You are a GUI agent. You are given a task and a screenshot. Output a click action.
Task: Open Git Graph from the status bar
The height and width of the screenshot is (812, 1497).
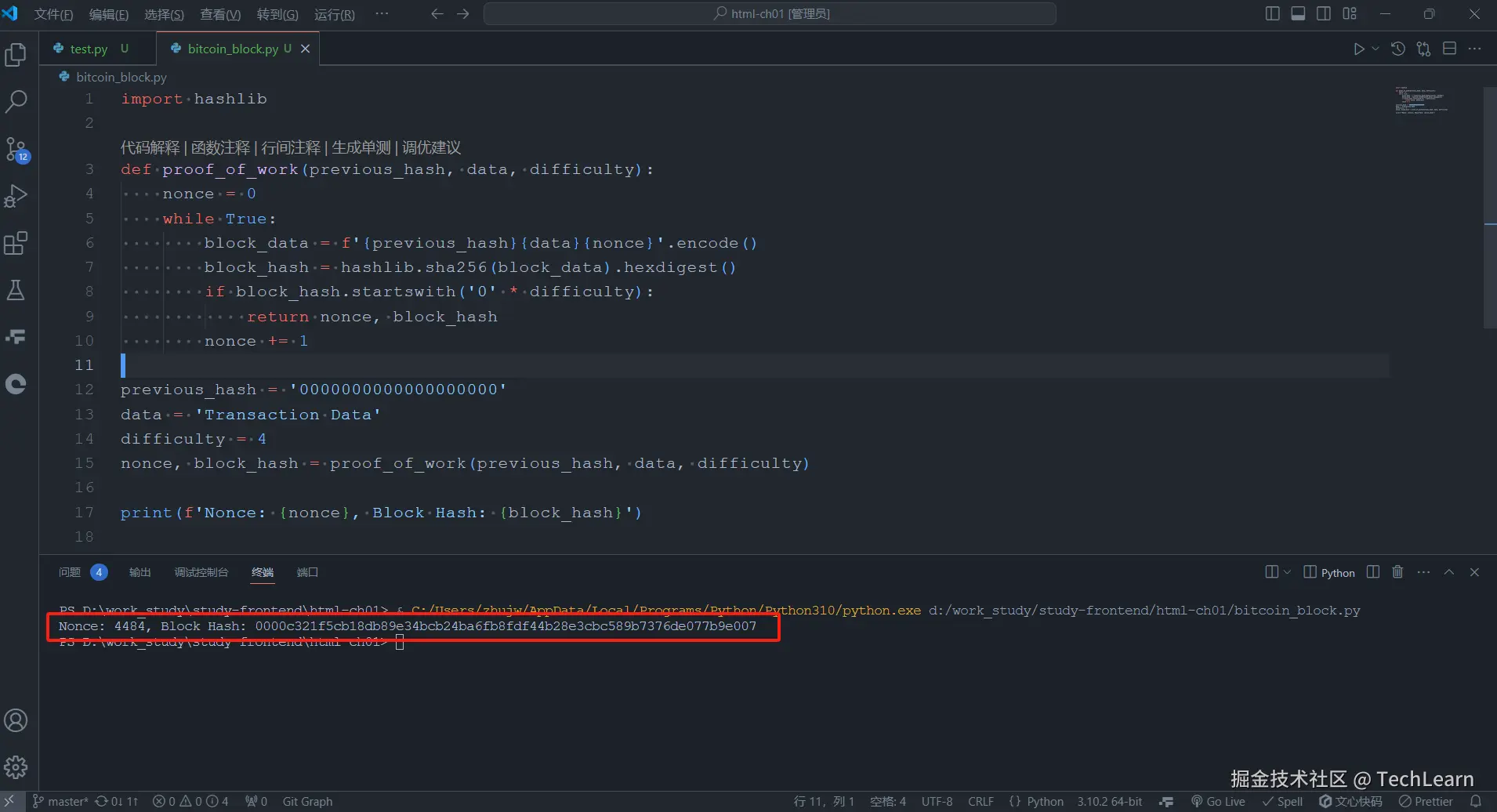pyautogui.click(x=307, y=801)
